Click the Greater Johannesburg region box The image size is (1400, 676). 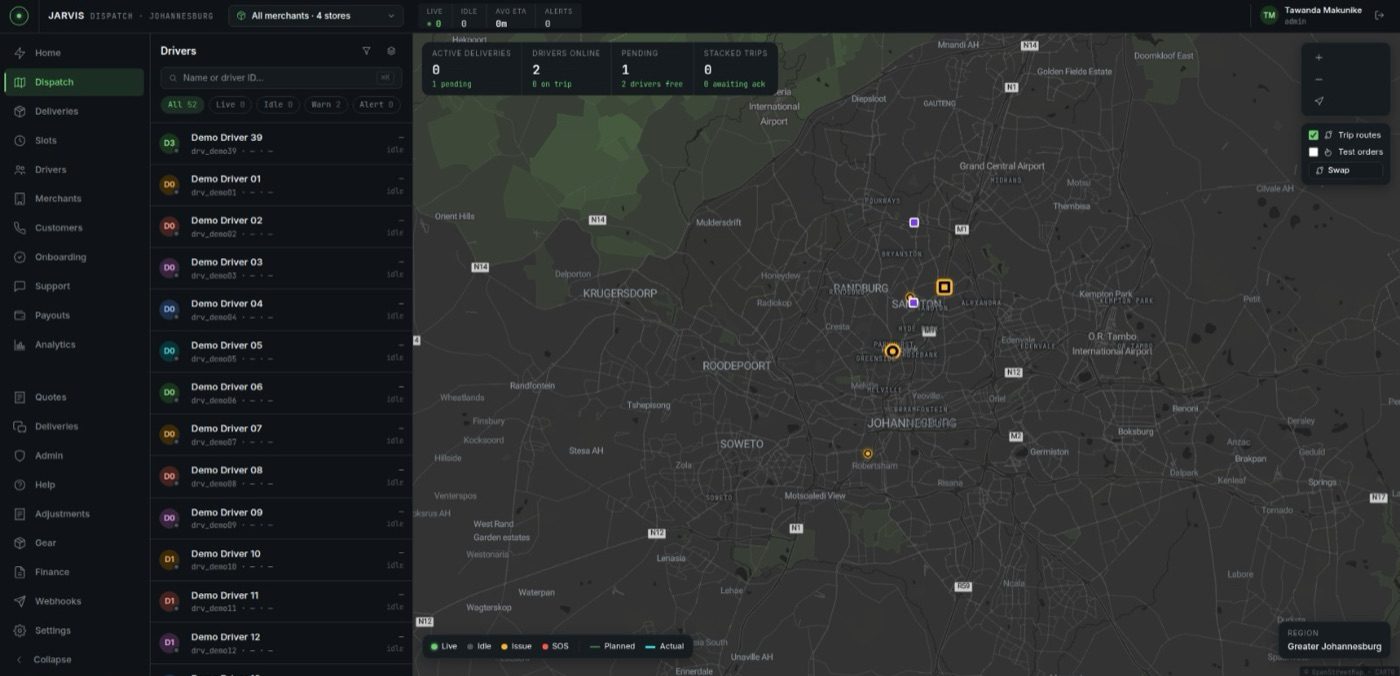click(1334, 640)
